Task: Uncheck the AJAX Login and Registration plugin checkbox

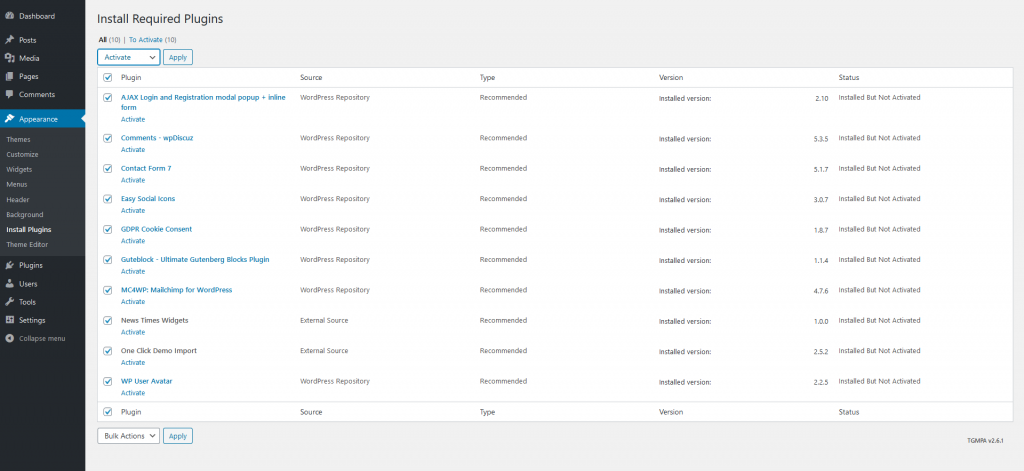Action: point(108,98)
